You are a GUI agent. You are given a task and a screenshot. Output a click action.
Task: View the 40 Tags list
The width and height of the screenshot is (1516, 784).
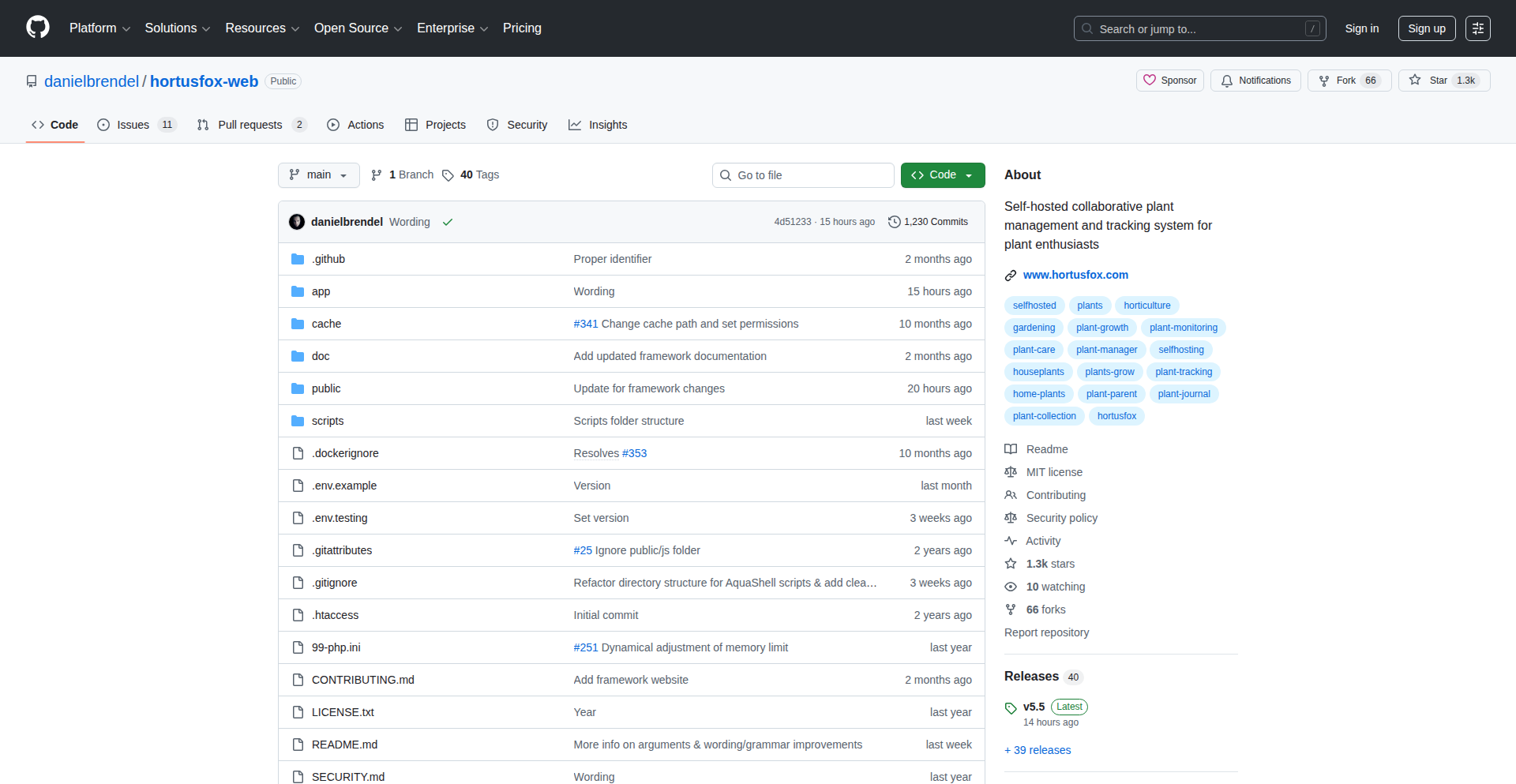click(471, 175)
